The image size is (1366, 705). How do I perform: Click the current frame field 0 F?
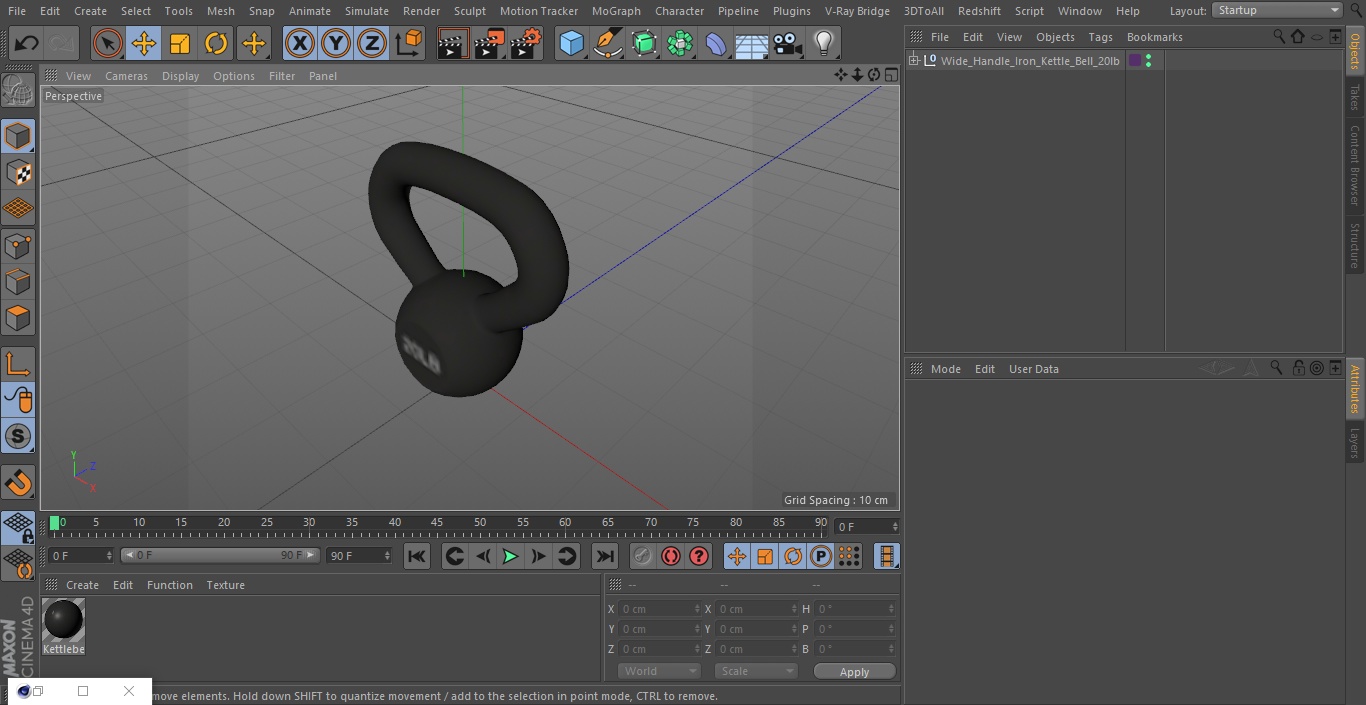pyautogui.click(x=81, y=555)
